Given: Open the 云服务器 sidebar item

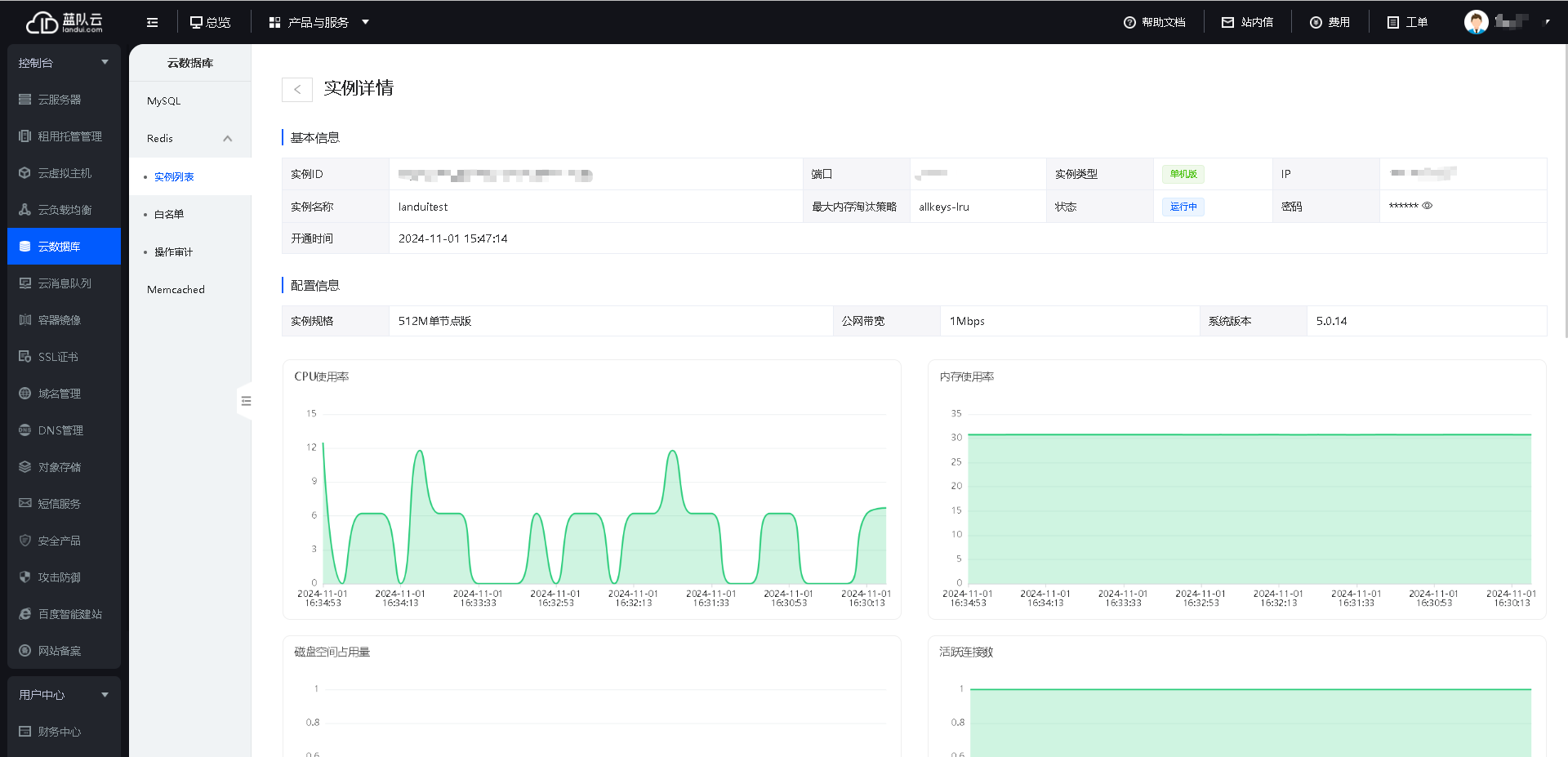Looking at the screenshot, I should [60, 100].
